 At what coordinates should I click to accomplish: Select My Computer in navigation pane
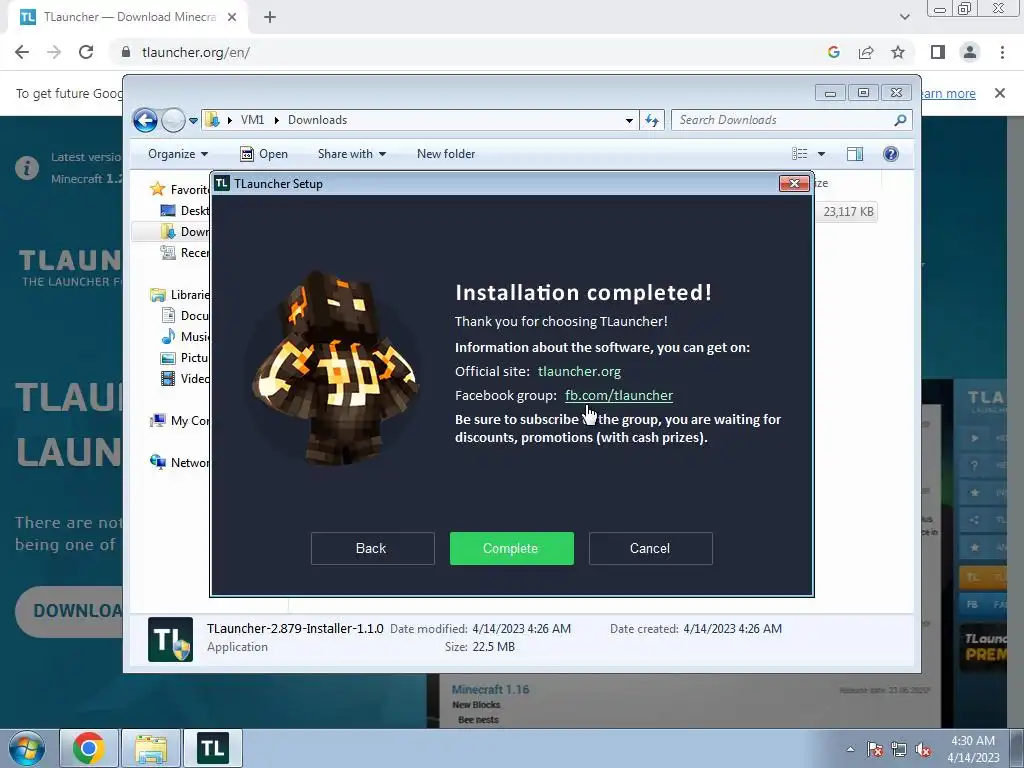(180, 421)
